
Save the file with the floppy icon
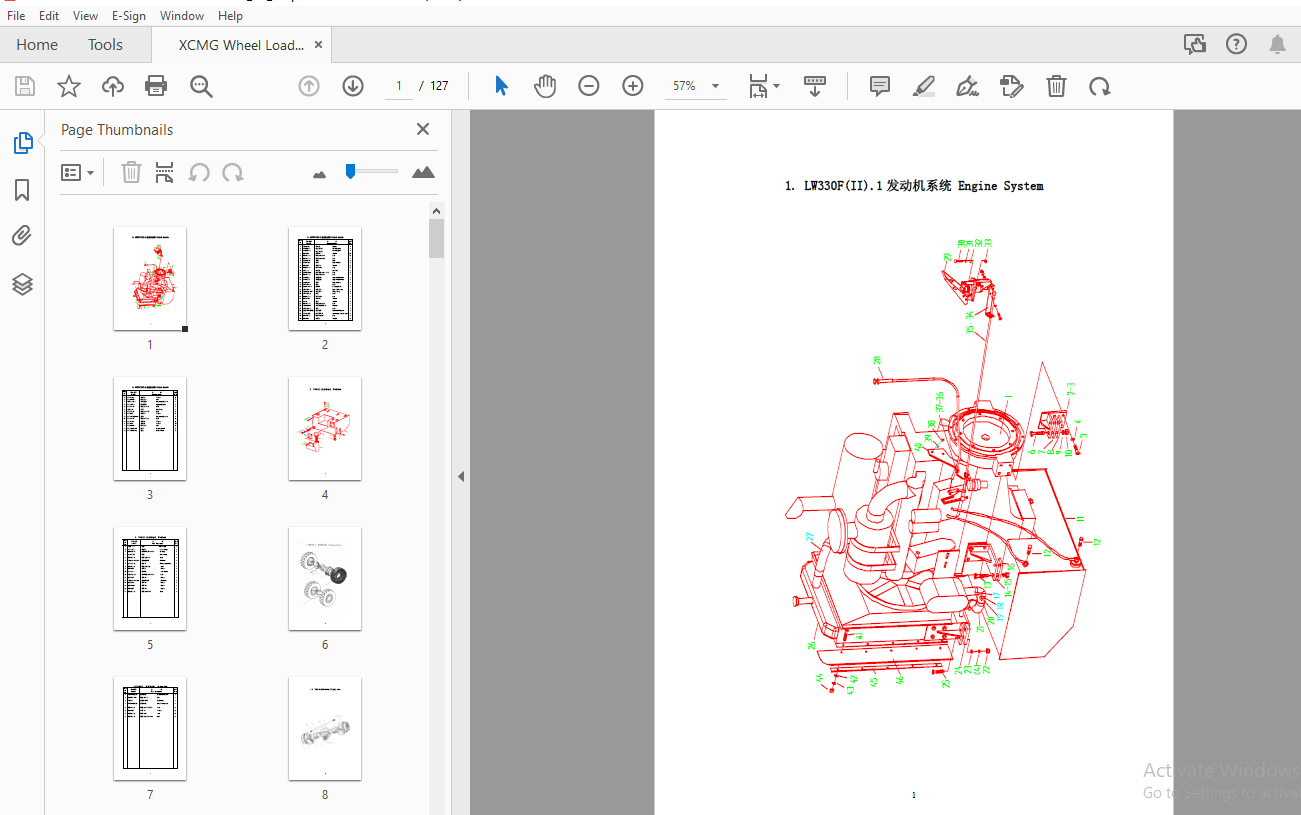[25, 86]
